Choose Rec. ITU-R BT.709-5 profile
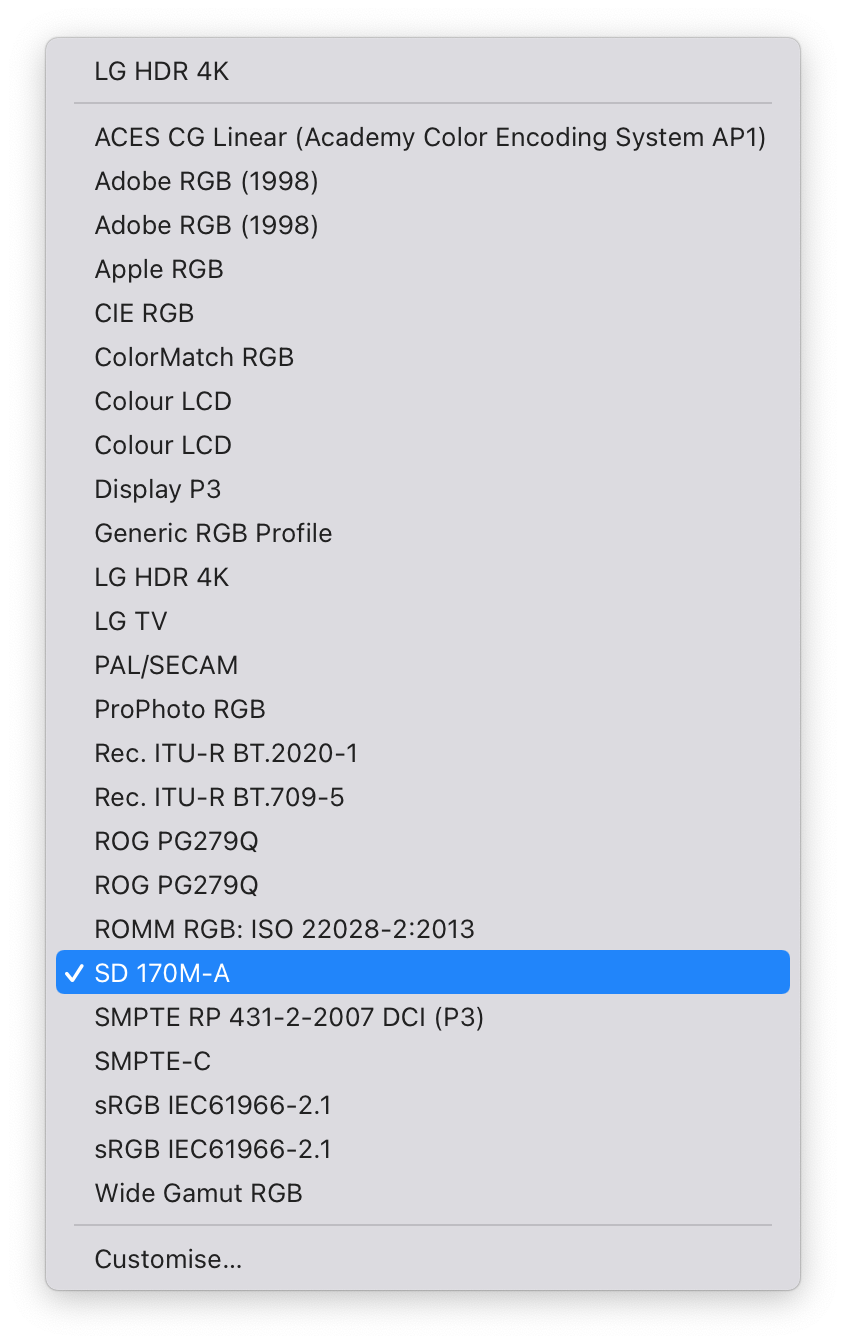 click(x=219, y=797)
